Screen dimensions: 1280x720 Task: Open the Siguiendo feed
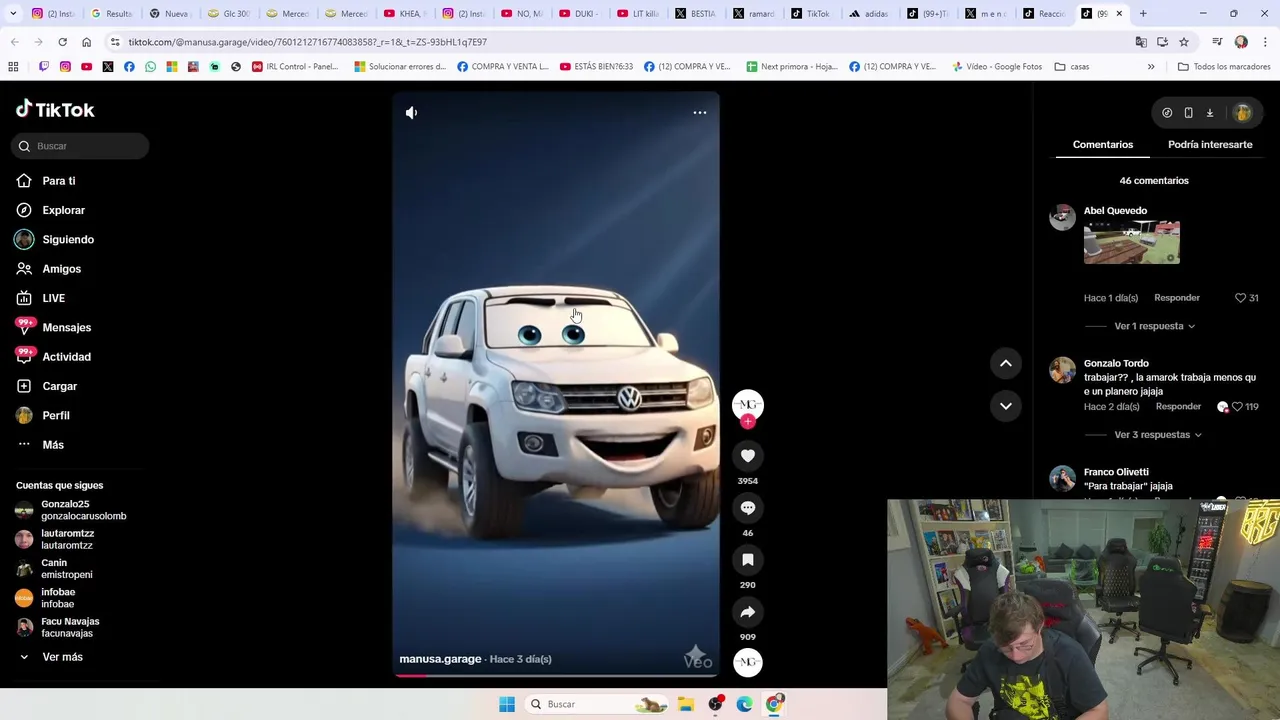click(x=68, y=240)
